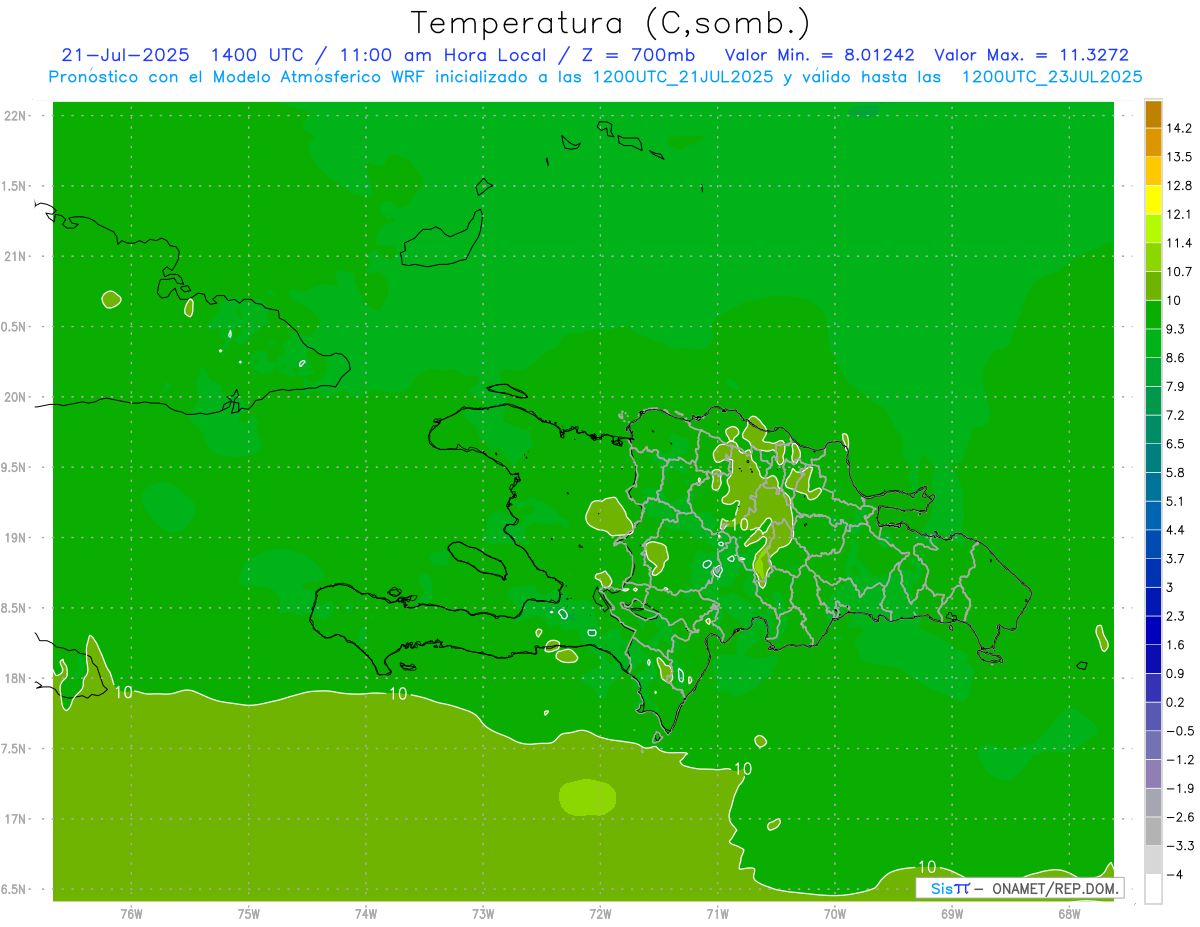Click the "SisTT - ONAMET/REP.DOM." credit label
Viewport: 1200px width, 927px height.
(1020, 888)
